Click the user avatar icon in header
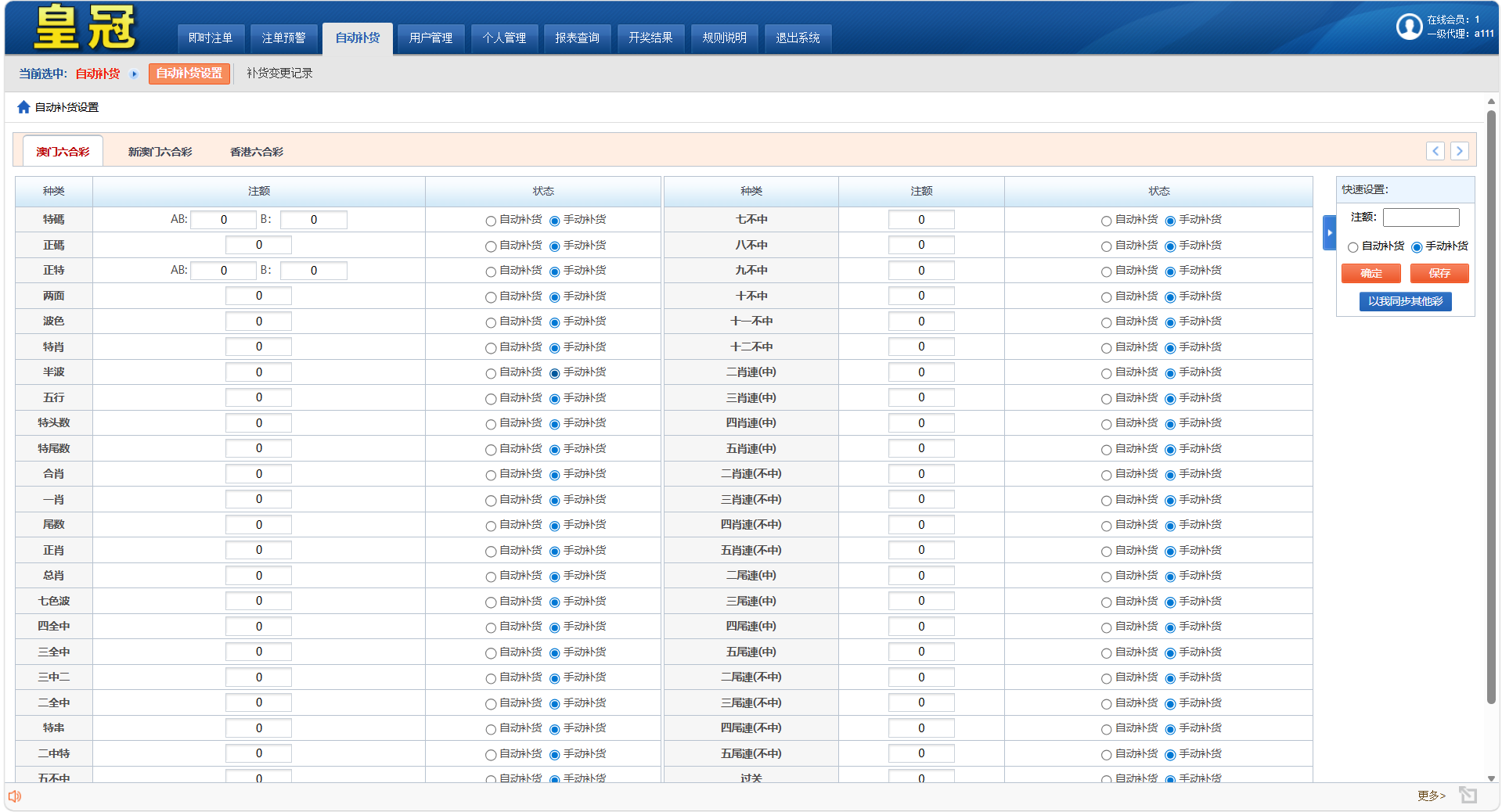Image resolution: width=1502 pixels, height=812 pixels. [1408, 27]
